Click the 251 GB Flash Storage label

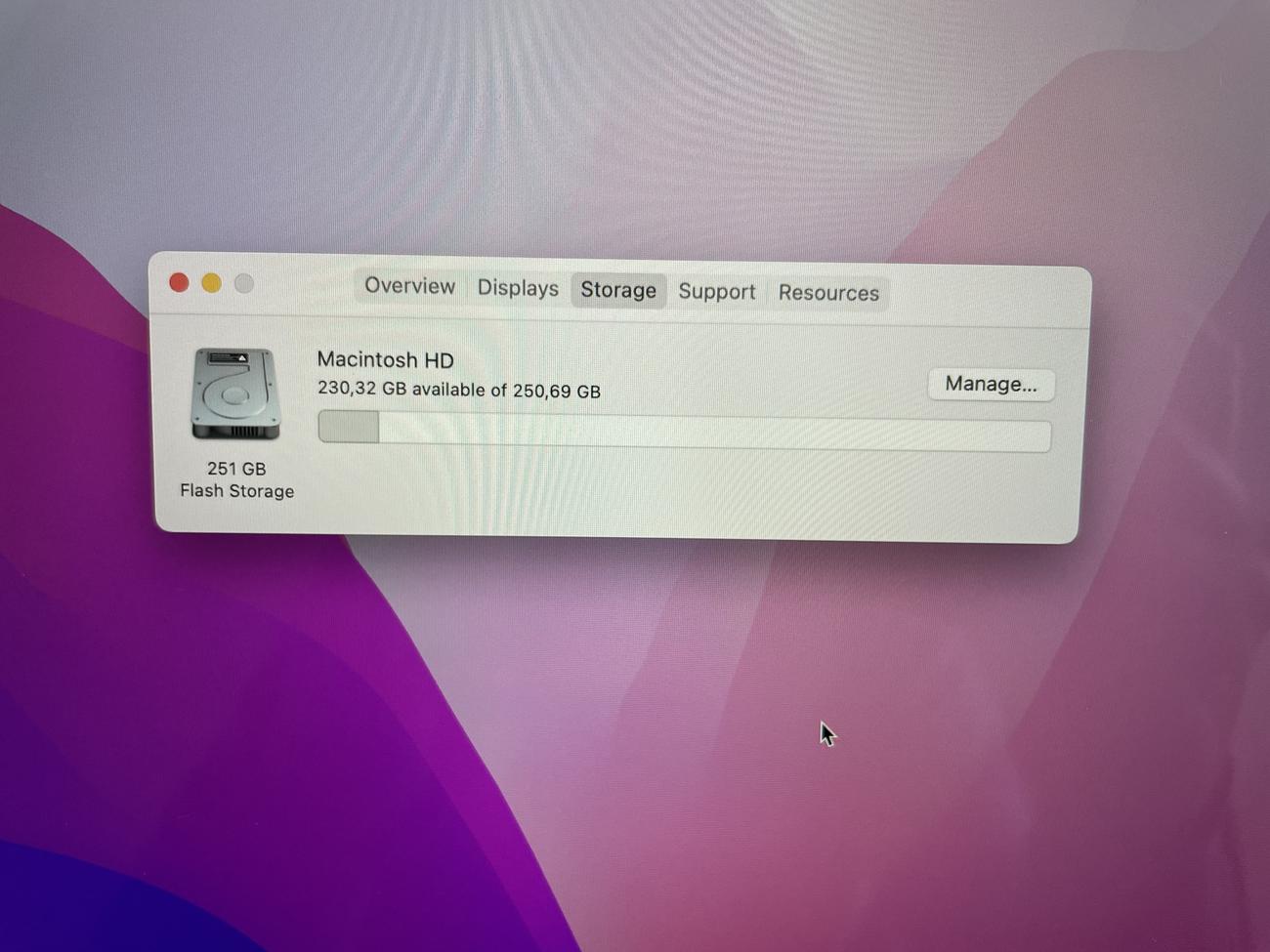[x=236, y=479]
